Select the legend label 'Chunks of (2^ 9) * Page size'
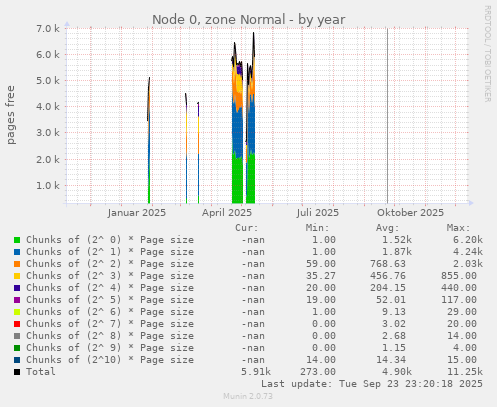The image size is (497, 407). [x=110, y=348]
